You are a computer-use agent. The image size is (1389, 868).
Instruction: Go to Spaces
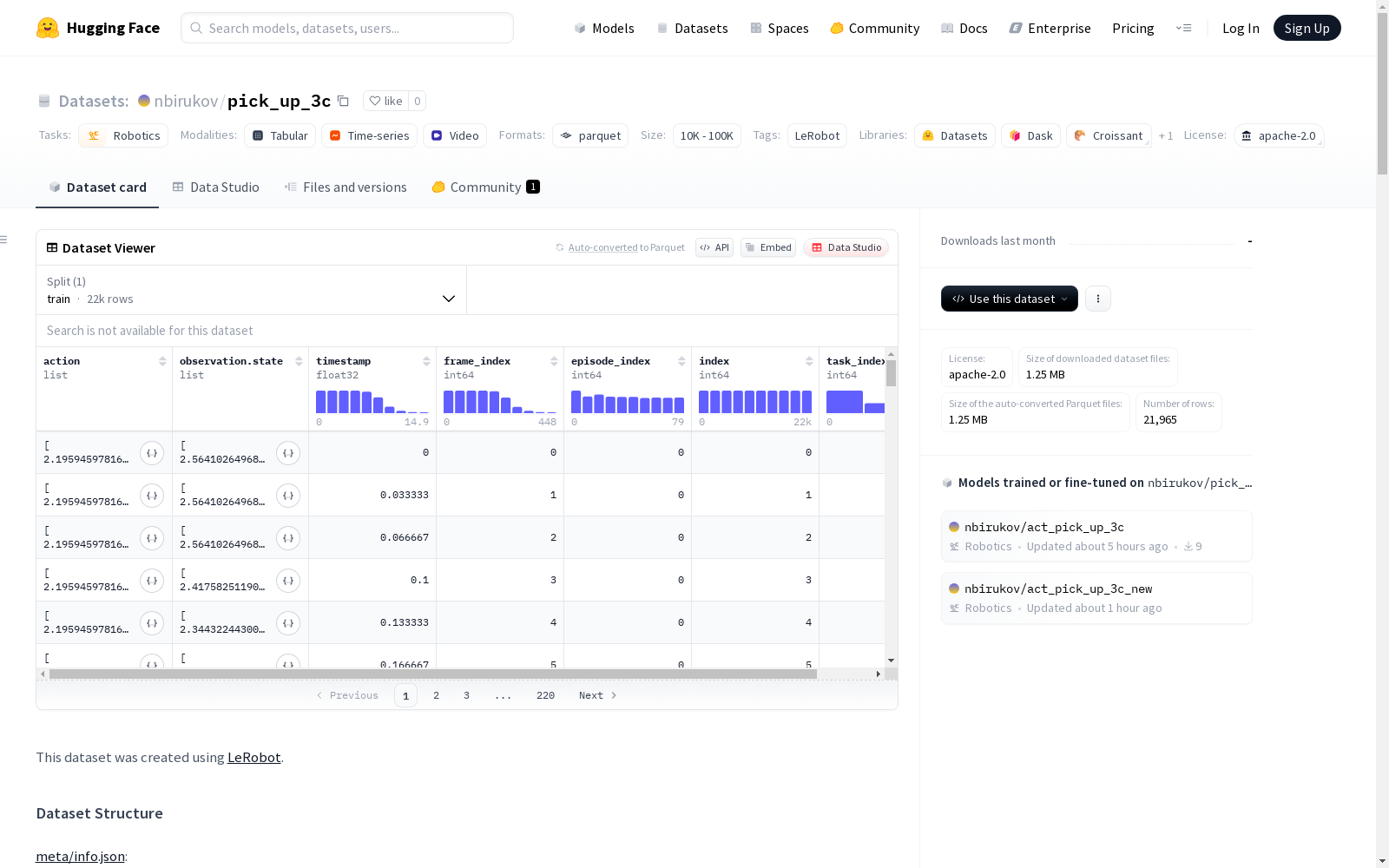780,28
